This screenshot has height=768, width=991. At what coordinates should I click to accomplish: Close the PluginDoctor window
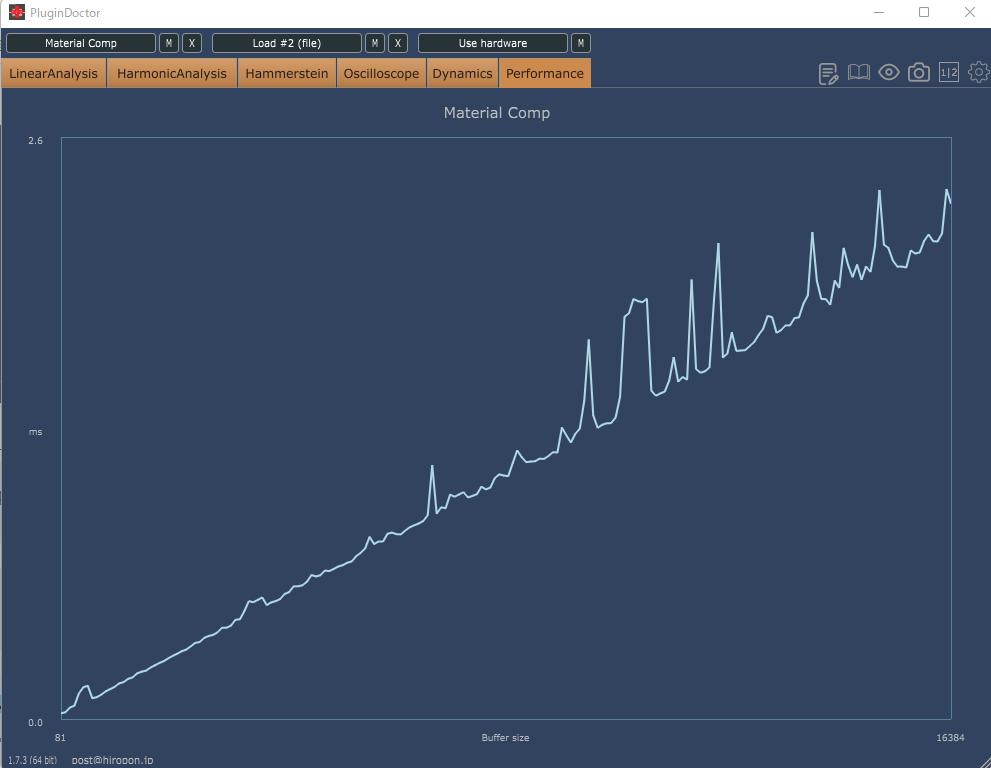970,12
